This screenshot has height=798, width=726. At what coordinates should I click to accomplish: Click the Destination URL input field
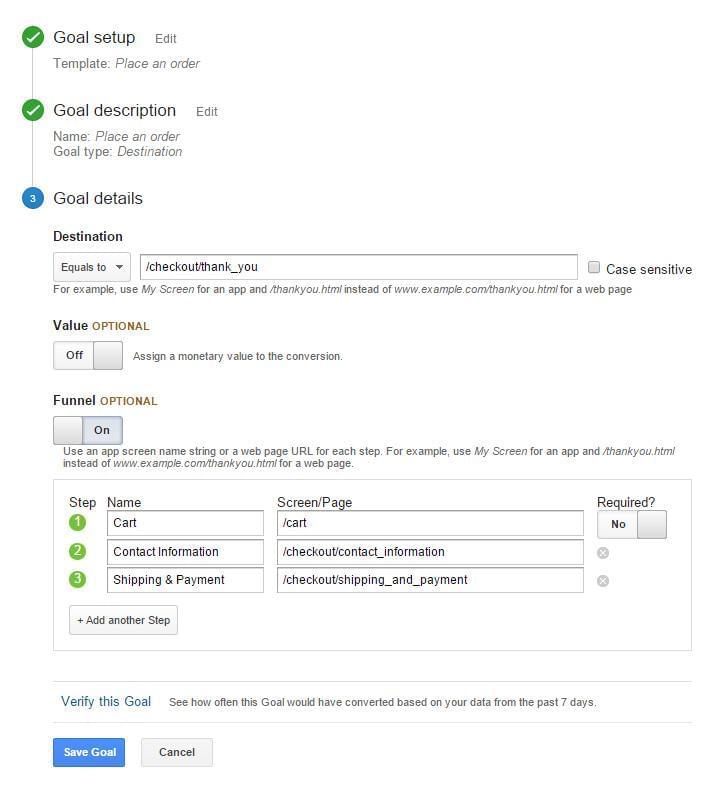pos(358,267)
